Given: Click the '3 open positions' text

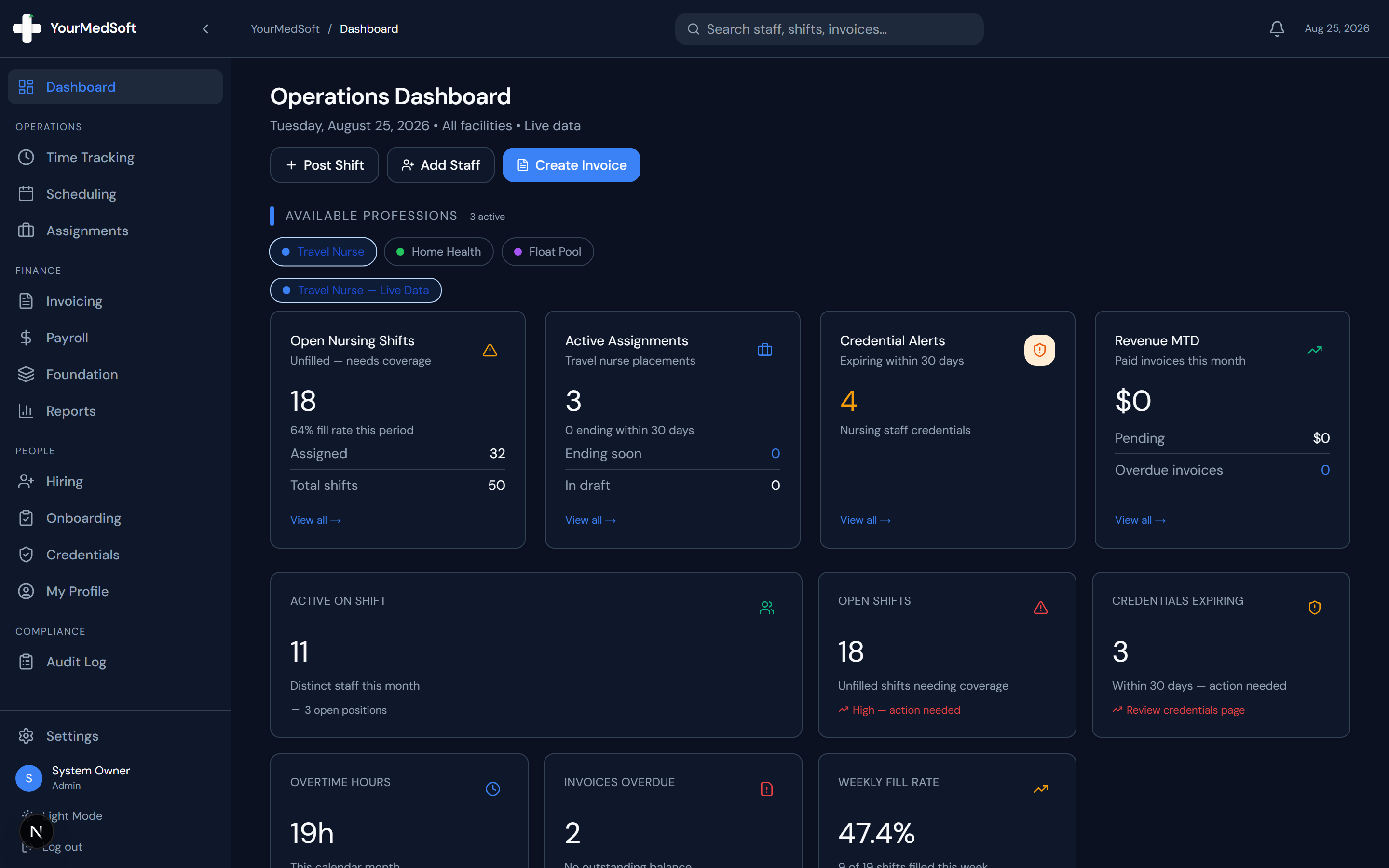Looking at the screenshot, I should pyautogui.click(x=345, y=710).
